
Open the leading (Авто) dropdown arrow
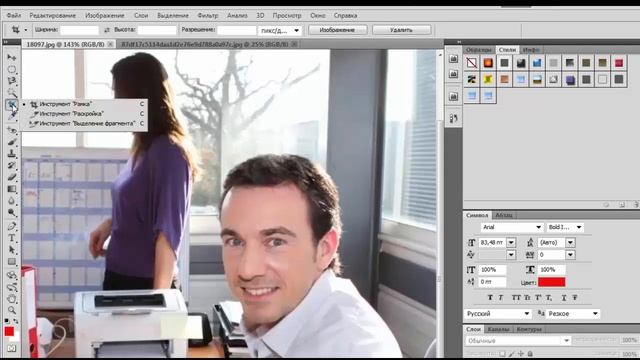pos(570,242)
